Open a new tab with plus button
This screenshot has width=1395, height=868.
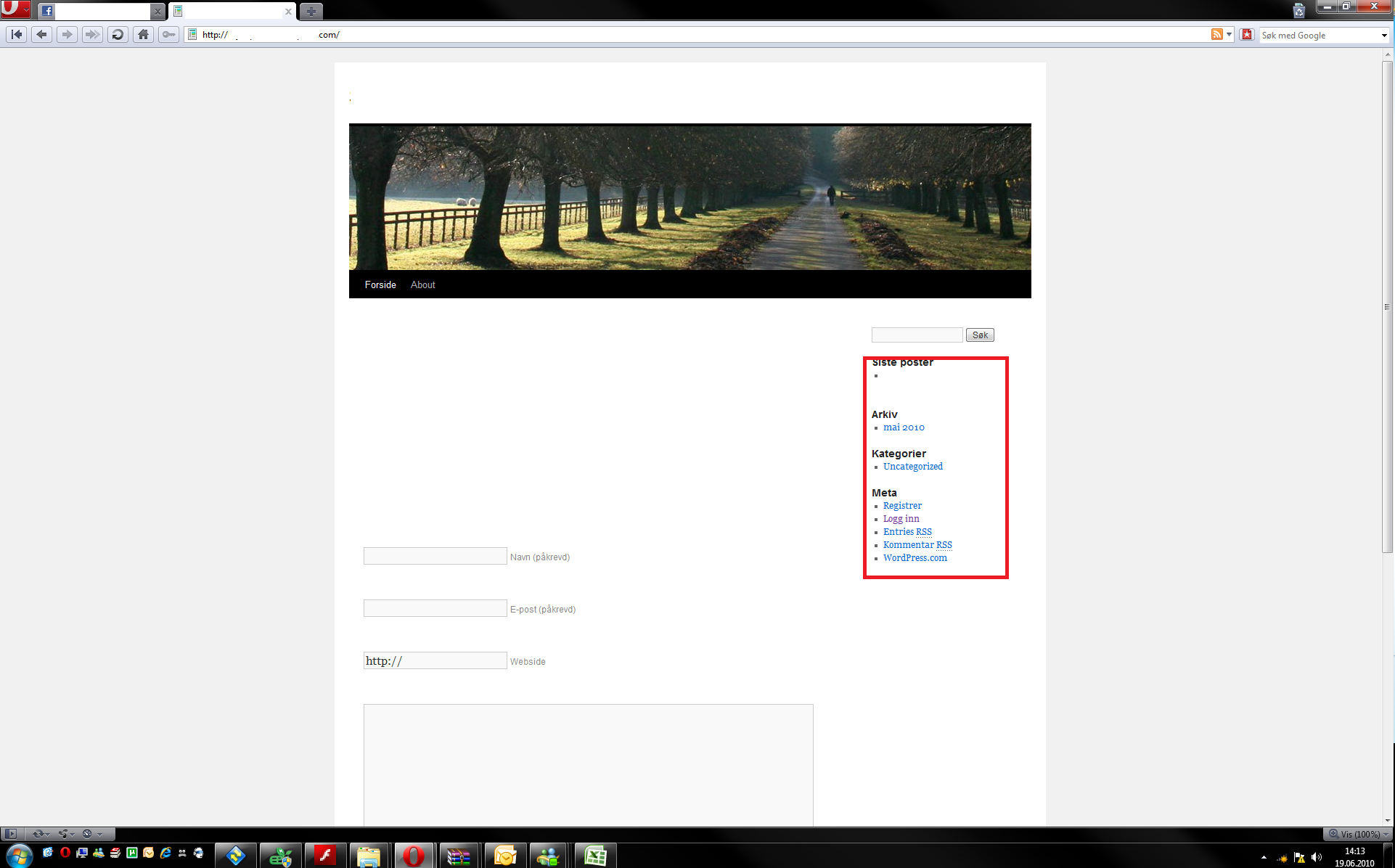tap(311, 12)
